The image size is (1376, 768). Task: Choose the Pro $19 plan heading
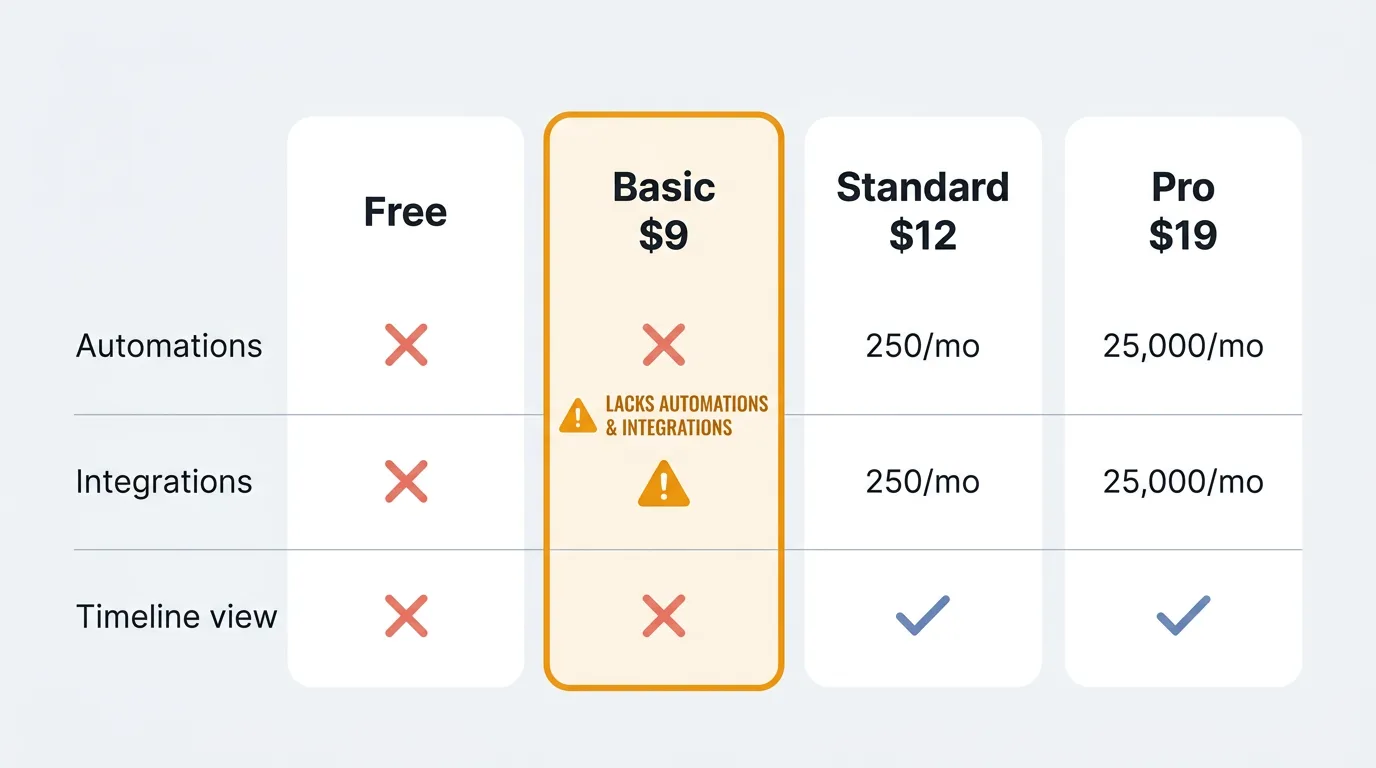[1183, 211]
